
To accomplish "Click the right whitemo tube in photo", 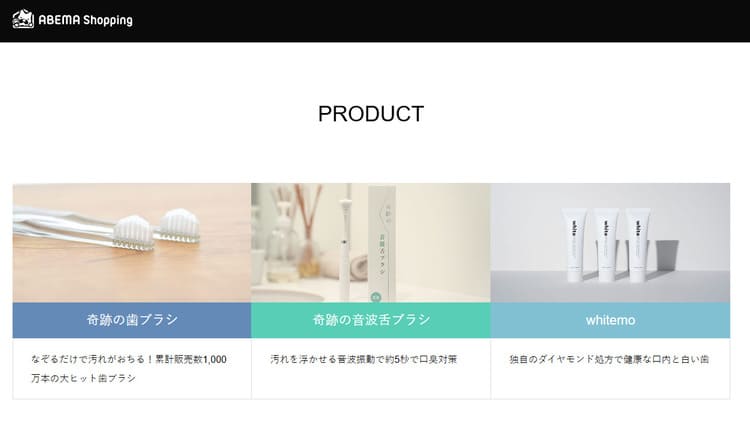I will (639, 245).
